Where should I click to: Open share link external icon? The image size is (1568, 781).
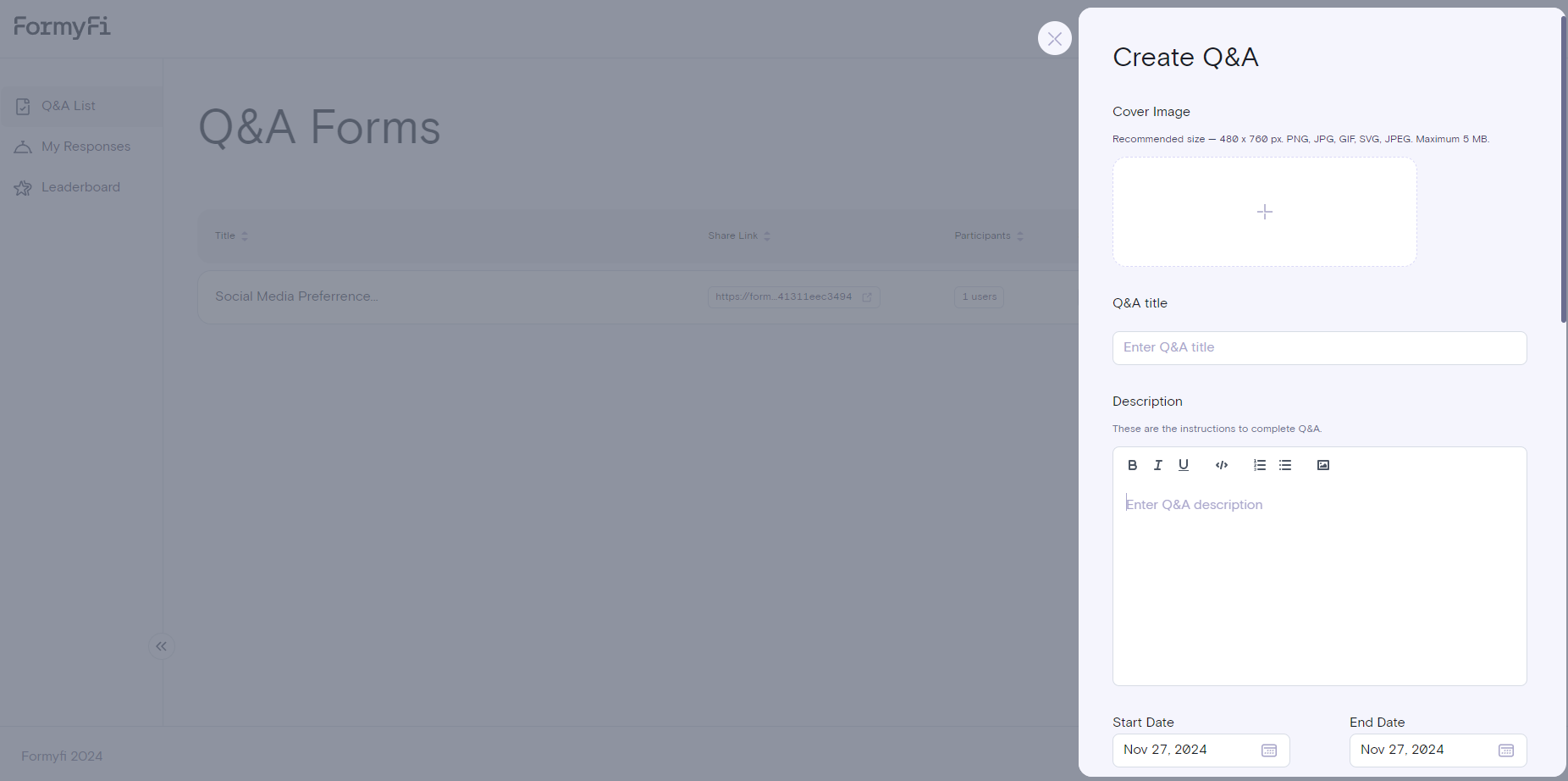pos(866,297)
